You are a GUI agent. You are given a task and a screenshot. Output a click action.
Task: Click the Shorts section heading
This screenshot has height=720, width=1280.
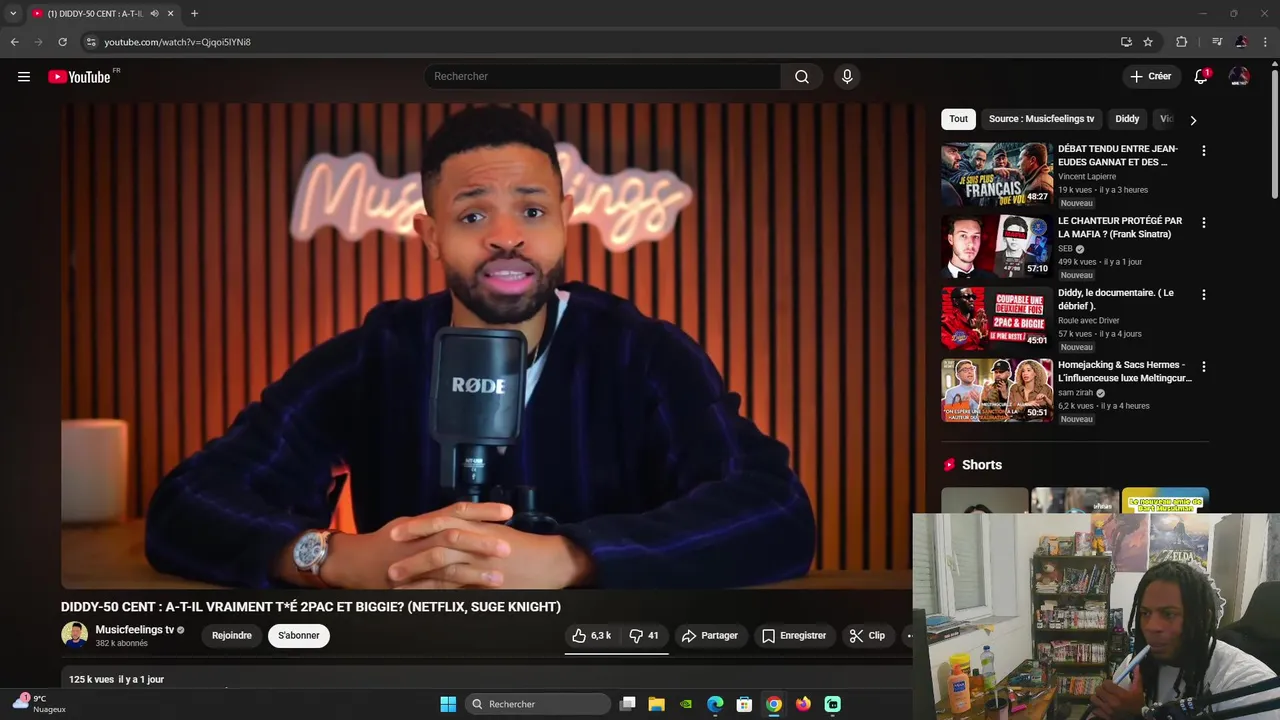(981, 465)
